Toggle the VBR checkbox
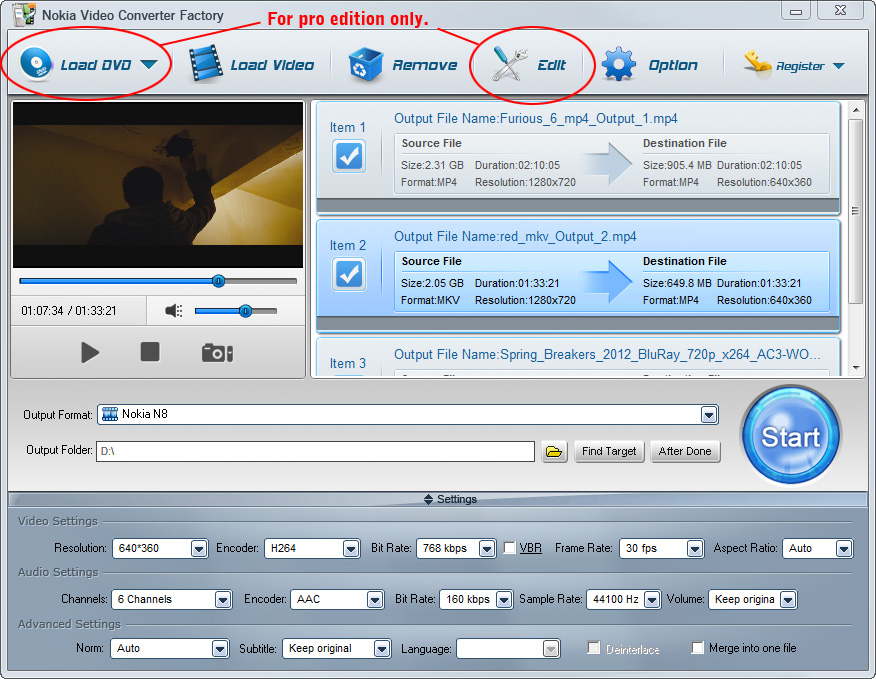 coord(510,548)
